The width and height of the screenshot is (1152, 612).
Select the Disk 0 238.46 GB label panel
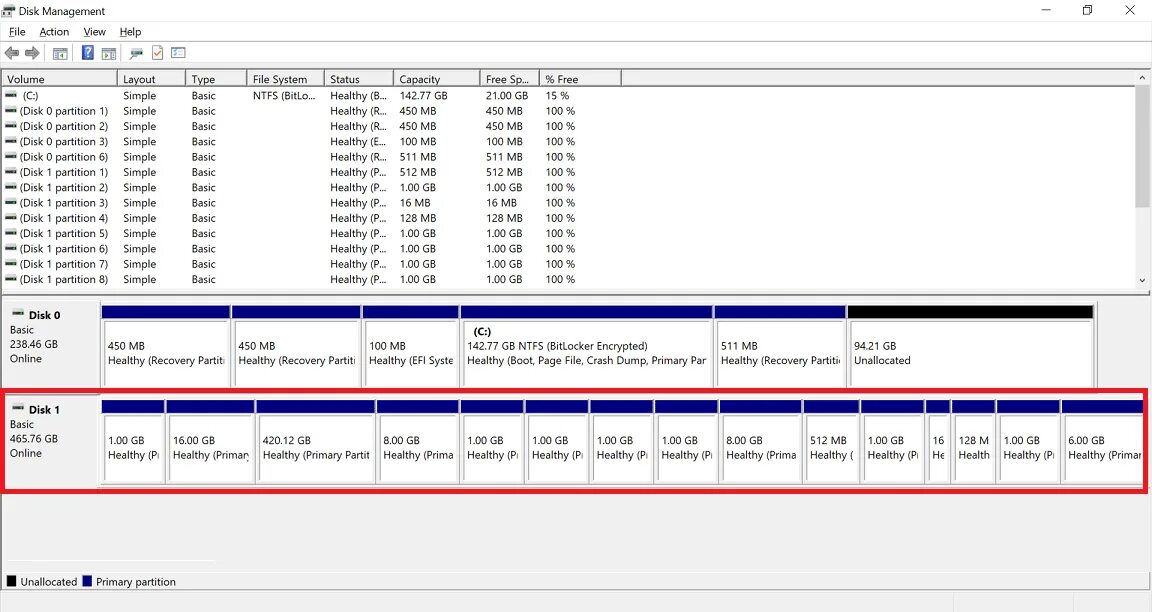(51, 346)
